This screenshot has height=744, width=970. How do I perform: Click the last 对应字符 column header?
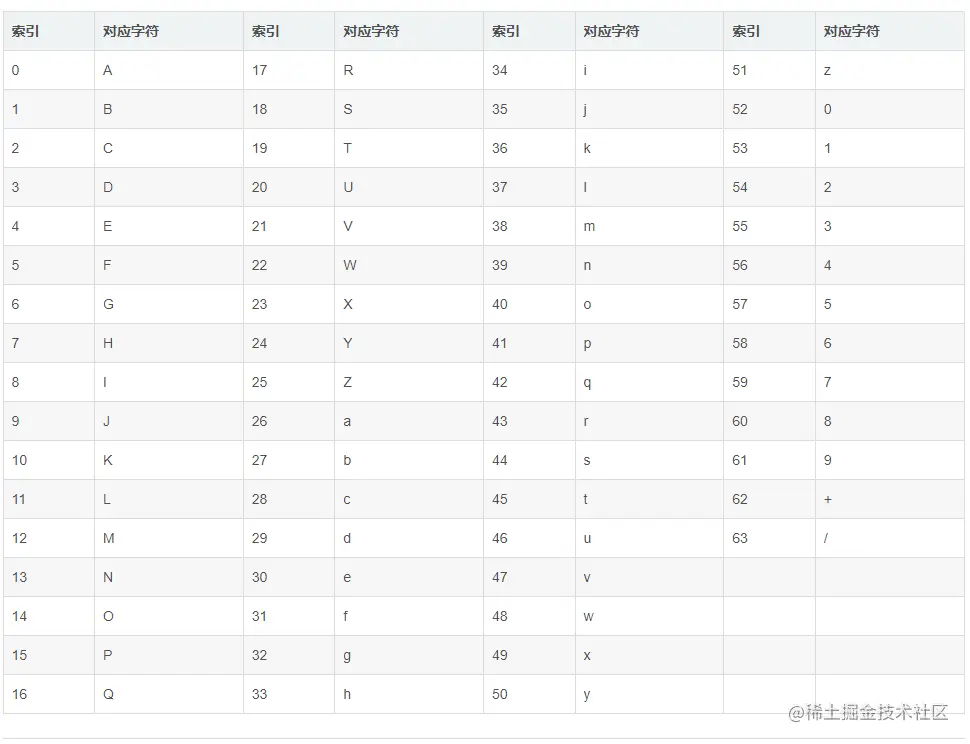[890, 31]
